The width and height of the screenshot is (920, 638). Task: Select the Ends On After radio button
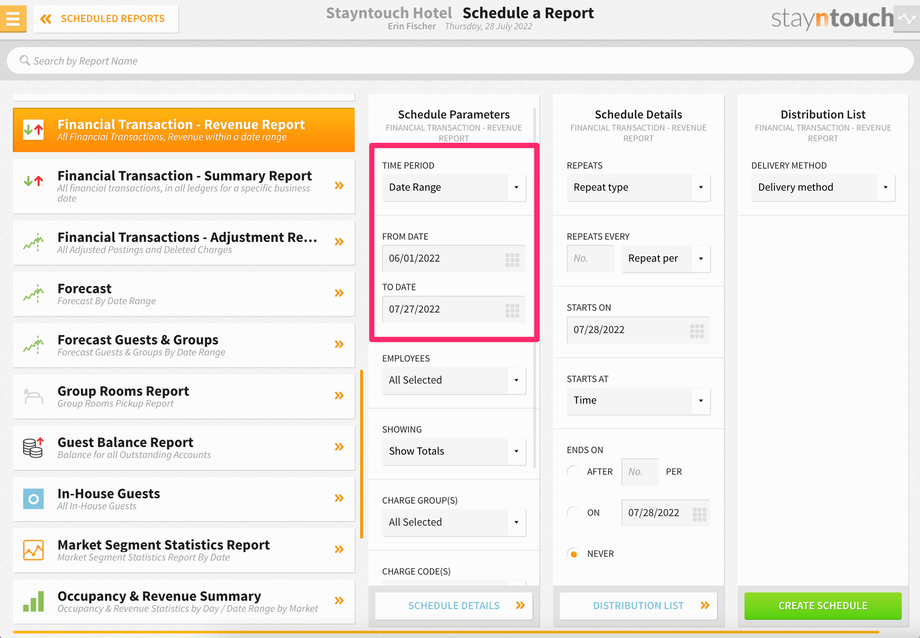pos(573,472)
